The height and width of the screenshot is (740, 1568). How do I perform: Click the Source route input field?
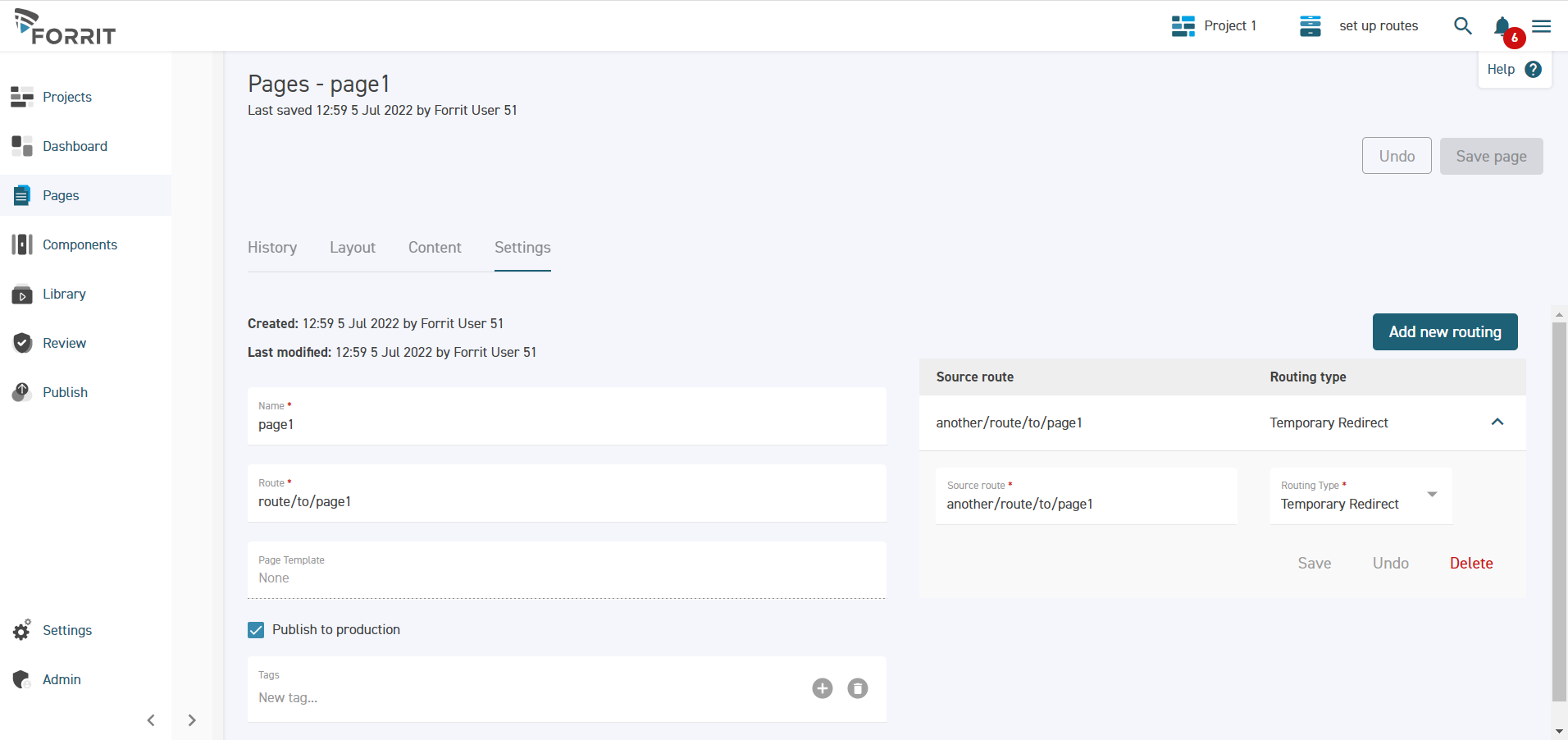[1086, 496]
